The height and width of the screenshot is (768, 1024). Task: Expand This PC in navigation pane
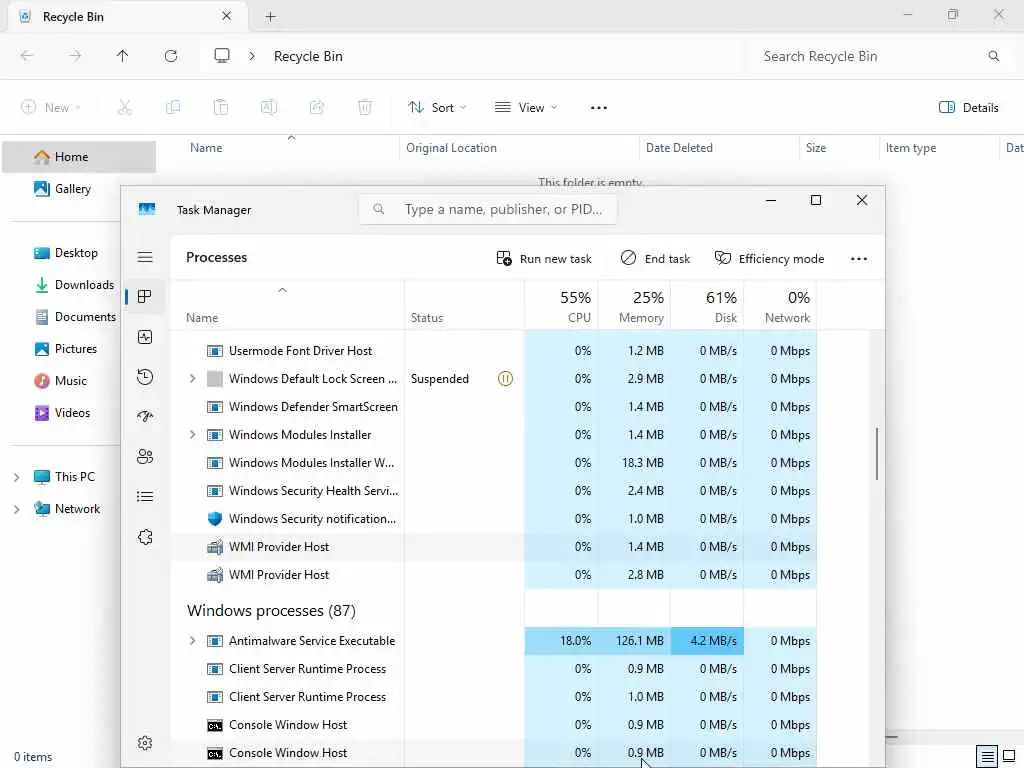coord(16,477)
